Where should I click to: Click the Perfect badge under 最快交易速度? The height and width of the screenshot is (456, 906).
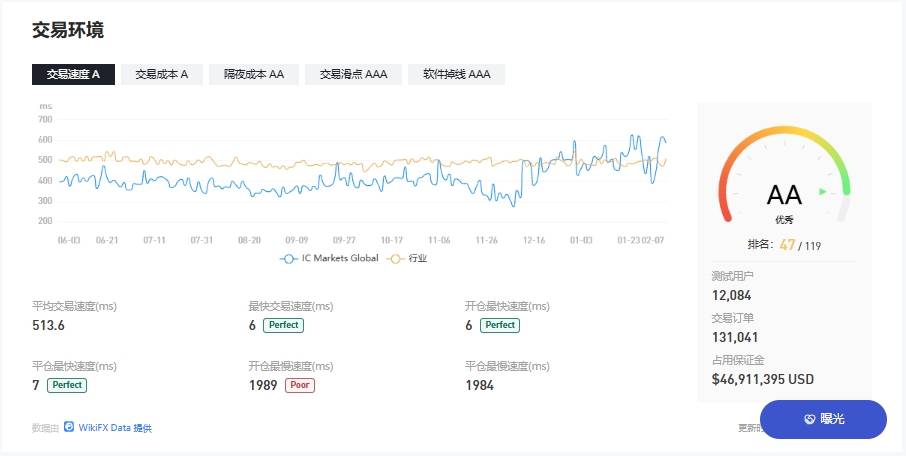(284, 325)
